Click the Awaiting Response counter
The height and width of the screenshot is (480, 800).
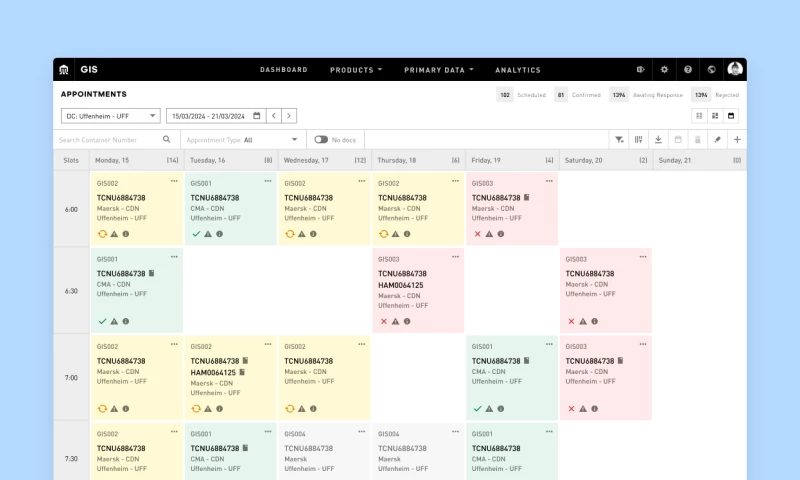646,95
